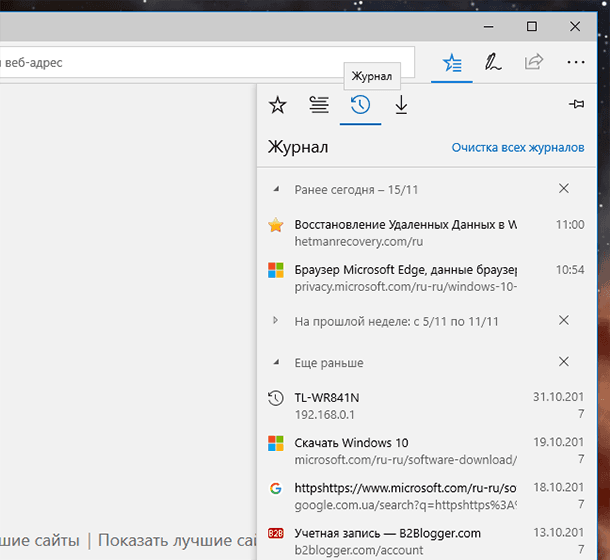Click the microsoft.com/ru-ru/software-download address line
This screenshot has height=560, width=610.
tap(406, 460)
